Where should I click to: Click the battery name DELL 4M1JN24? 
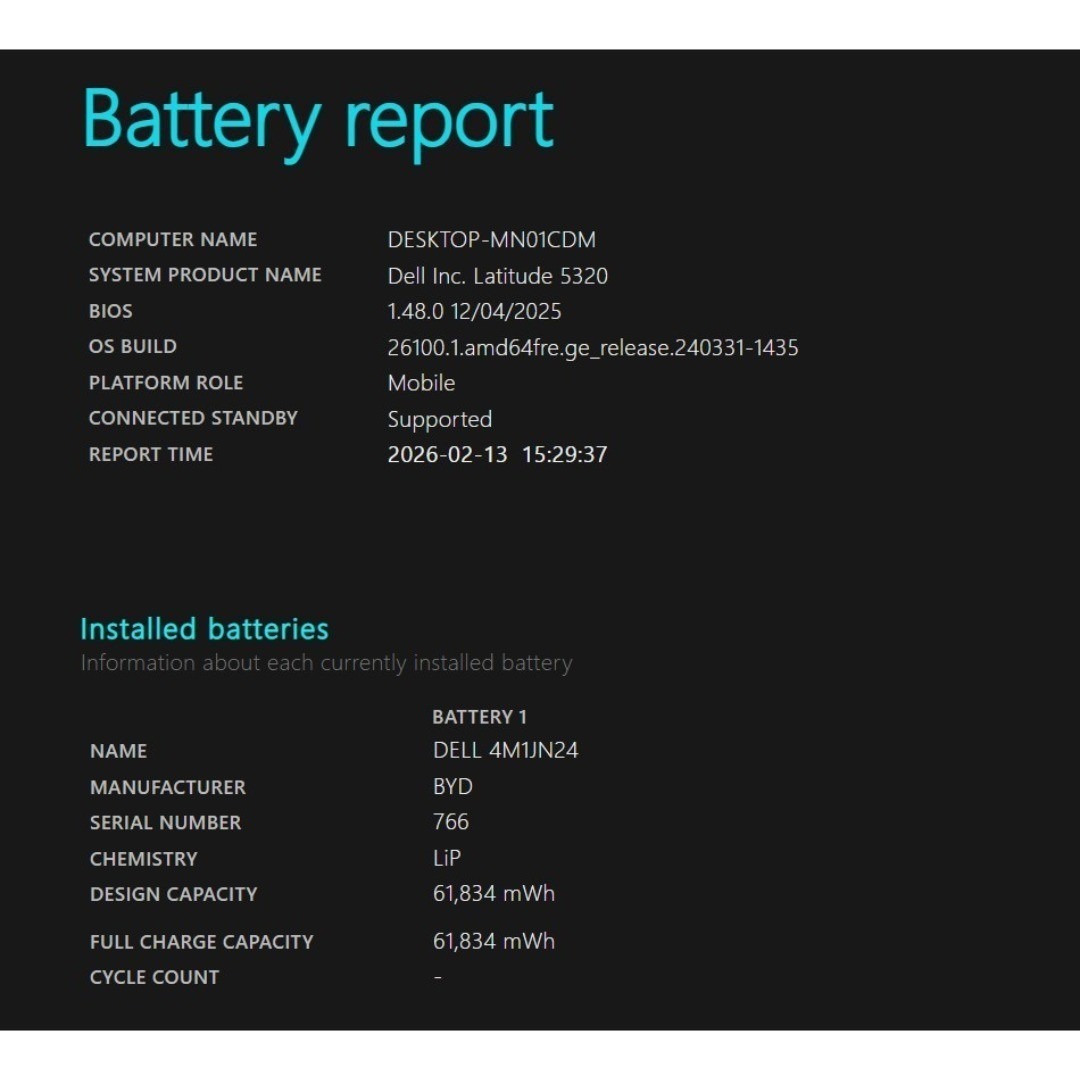click(x=505, y=751)
